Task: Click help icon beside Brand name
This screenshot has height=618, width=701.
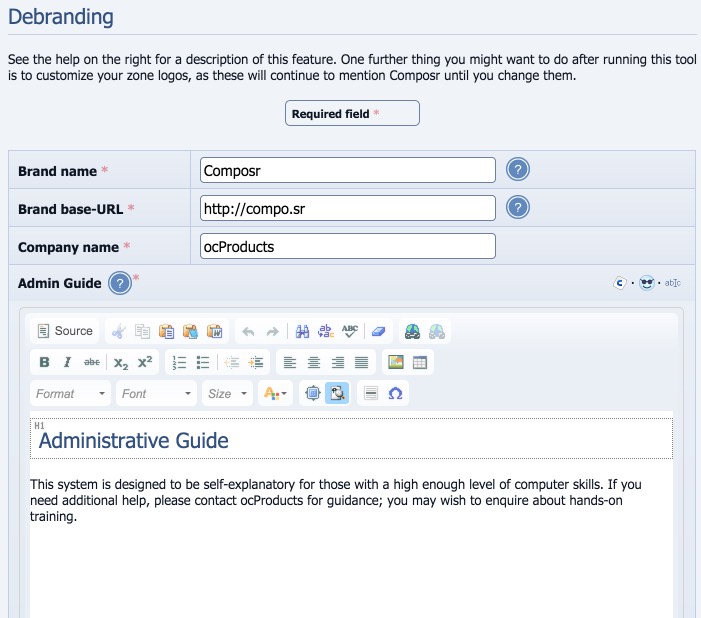Action: [x=518, y=169]
